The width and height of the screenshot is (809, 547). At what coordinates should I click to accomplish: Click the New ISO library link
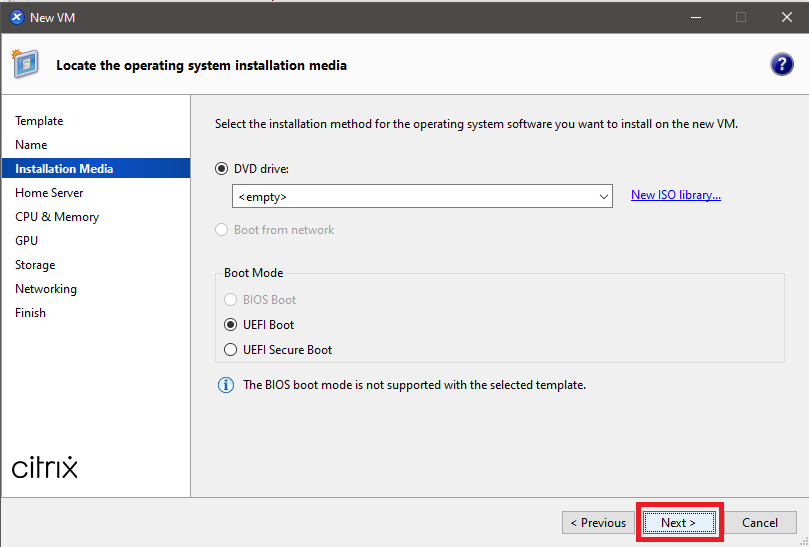675,195
